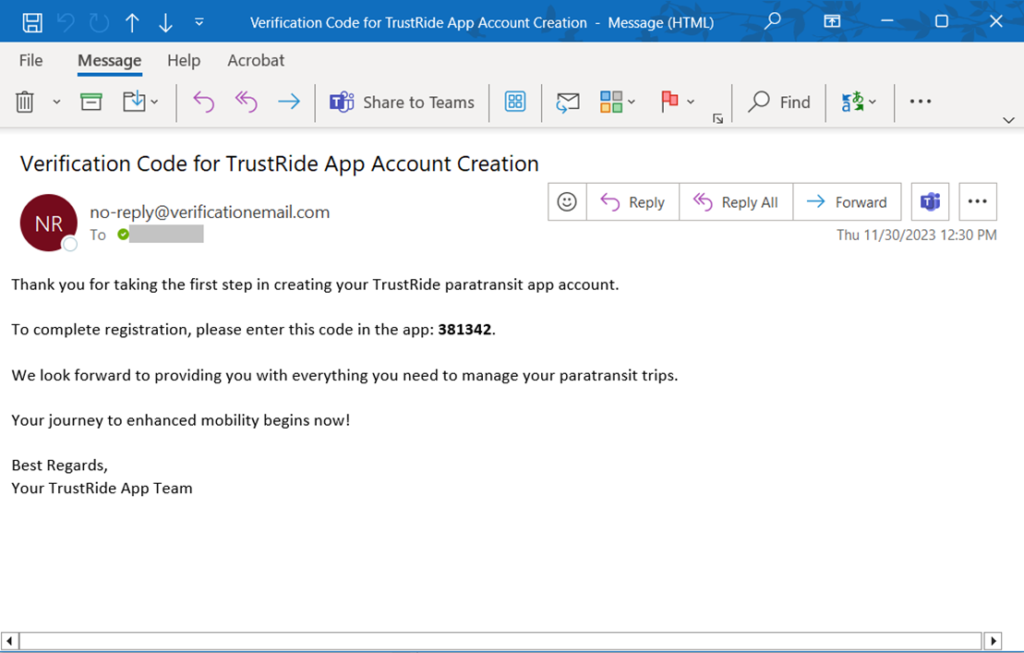This screenshot has height=653, width=1024.
Task: Delete the message with the trash icon
Action: pos(25,102)
